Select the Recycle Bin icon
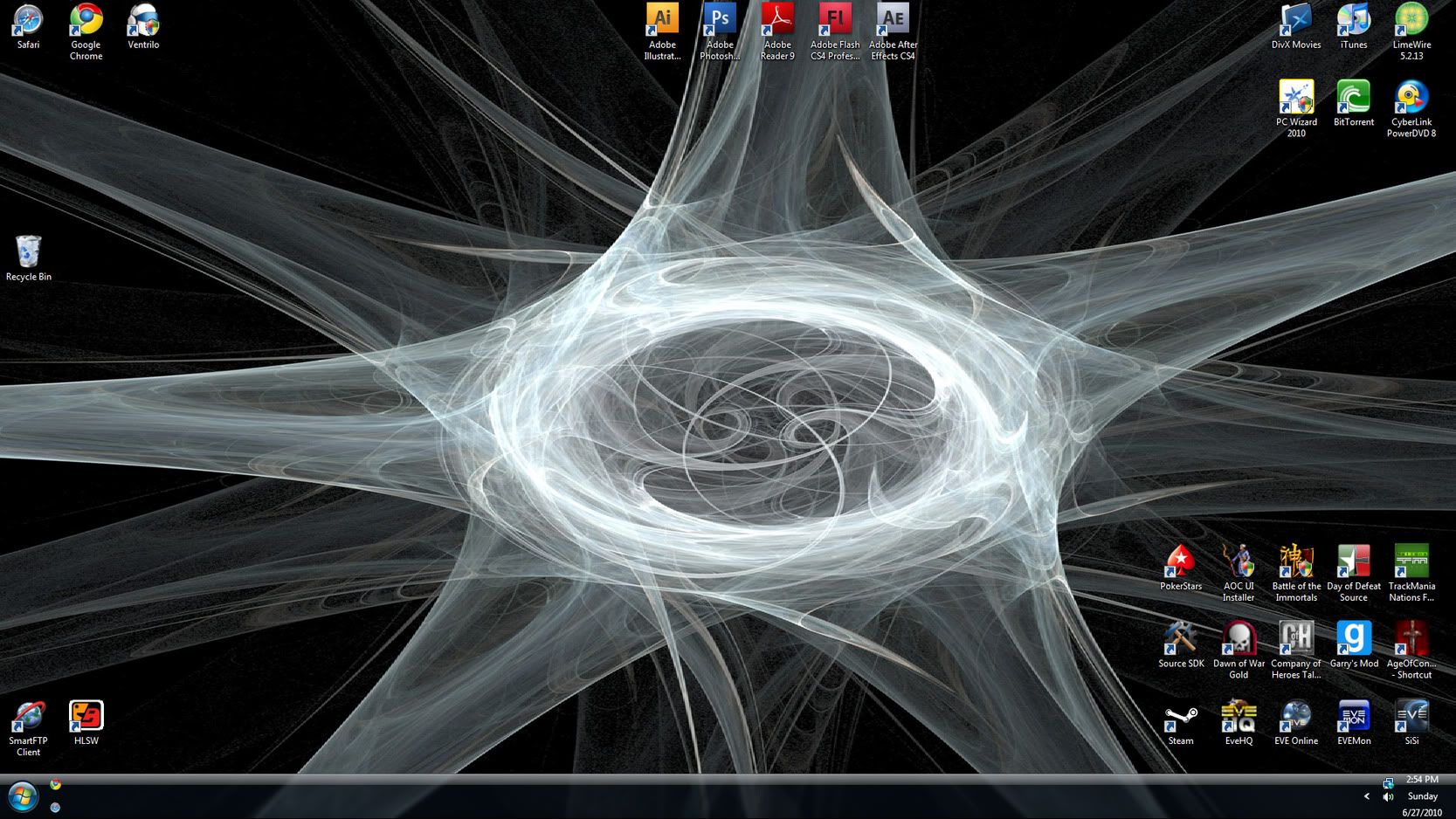The image size is (1456, 819). (28, 258)
